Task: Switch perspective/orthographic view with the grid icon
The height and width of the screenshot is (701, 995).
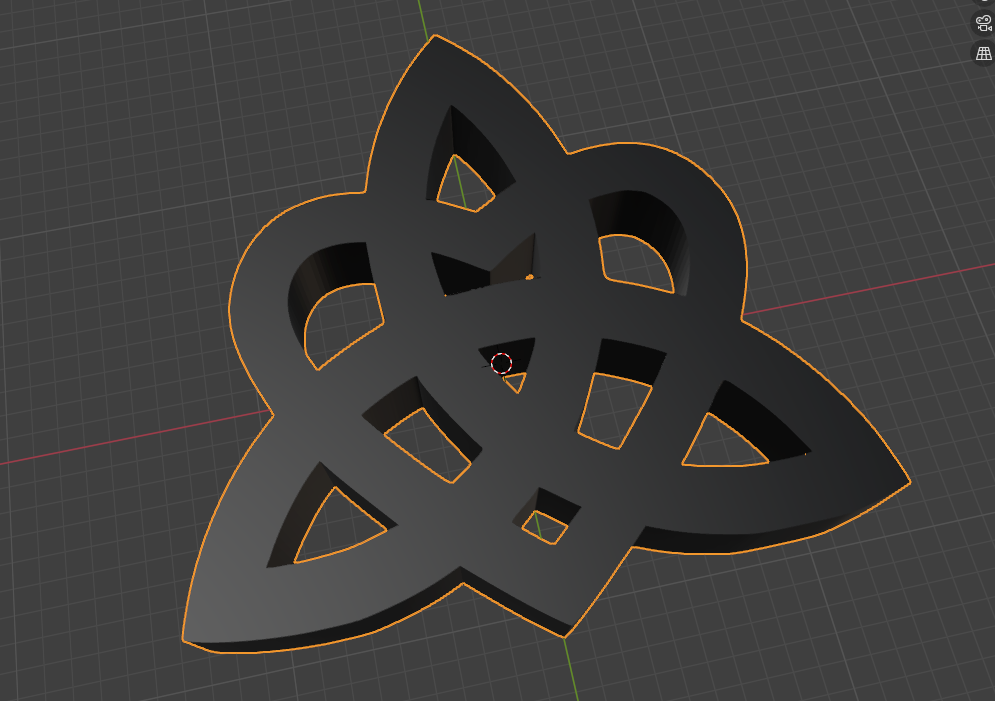Action: (x=984, y=53)
